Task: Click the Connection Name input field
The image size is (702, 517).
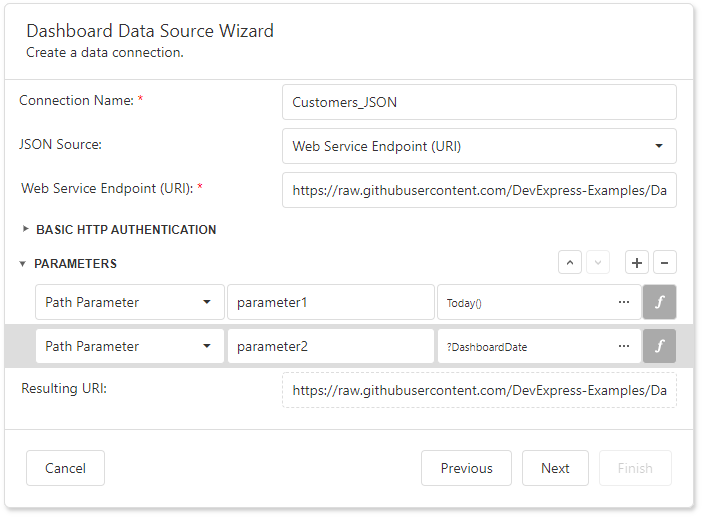Action: tap(479, 102)
